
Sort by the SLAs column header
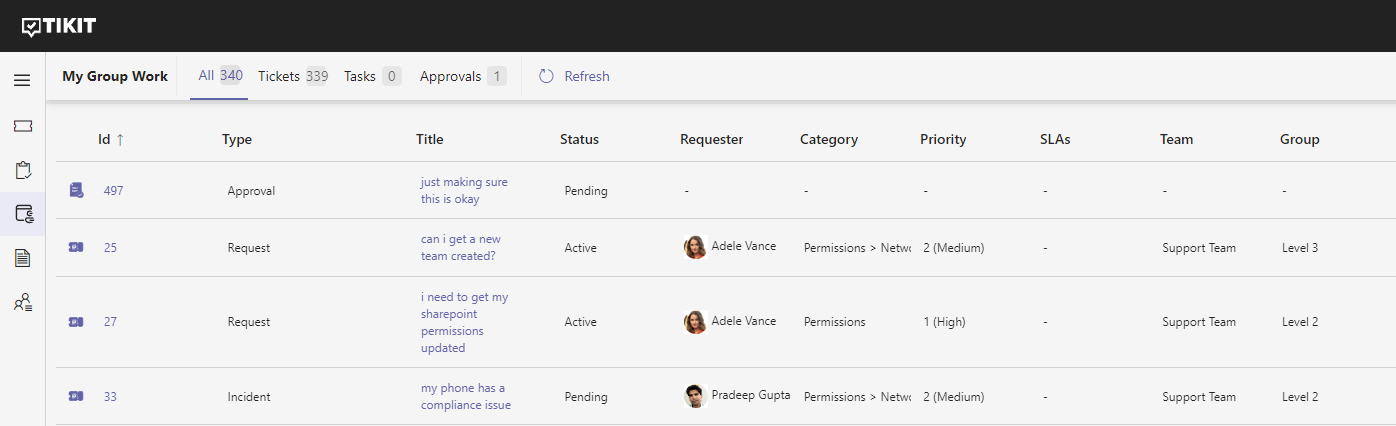(1055, 140)
